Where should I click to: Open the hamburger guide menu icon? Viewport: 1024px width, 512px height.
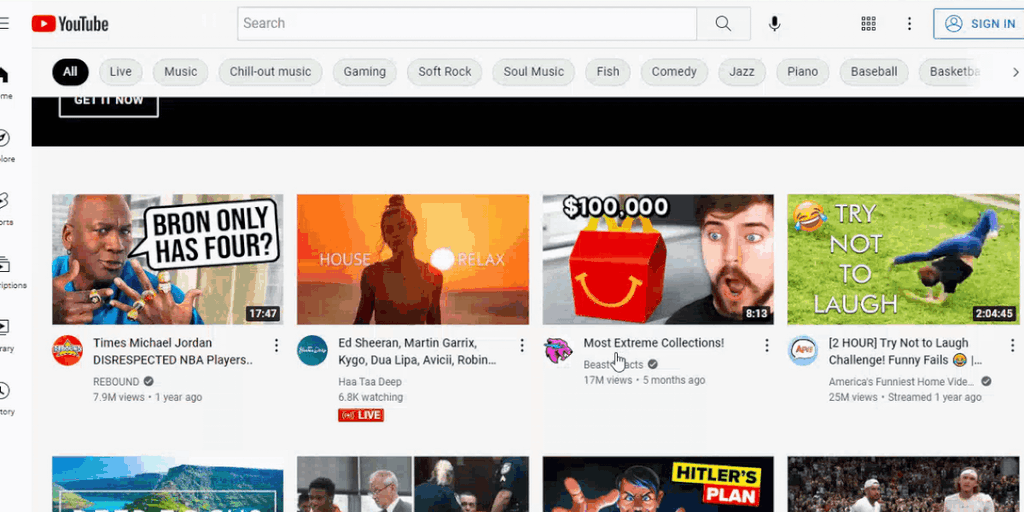click(x=4, y=24)
